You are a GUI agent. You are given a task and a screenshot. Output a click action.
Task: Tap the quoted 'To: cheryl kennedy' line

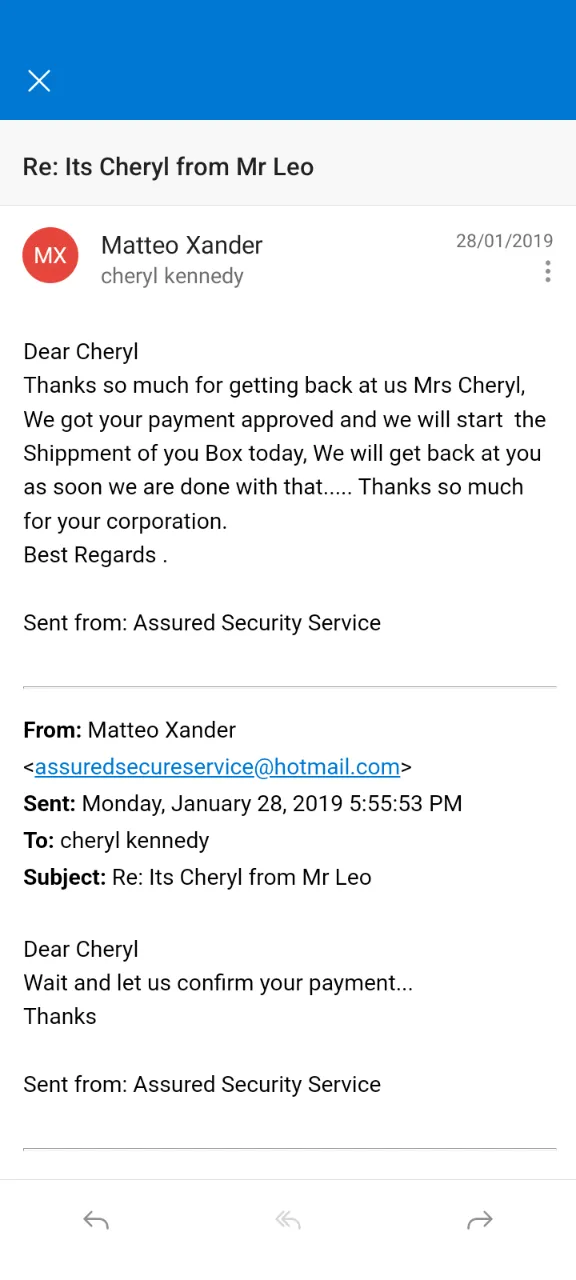coord(116,840)
